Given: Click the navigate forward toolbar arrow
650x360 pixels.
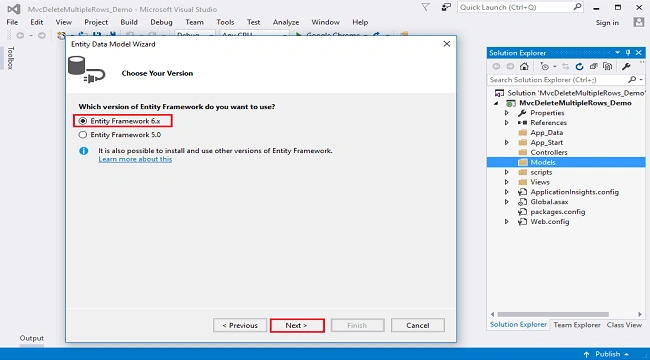Looking at the screenshot, I should click(41, 36).
